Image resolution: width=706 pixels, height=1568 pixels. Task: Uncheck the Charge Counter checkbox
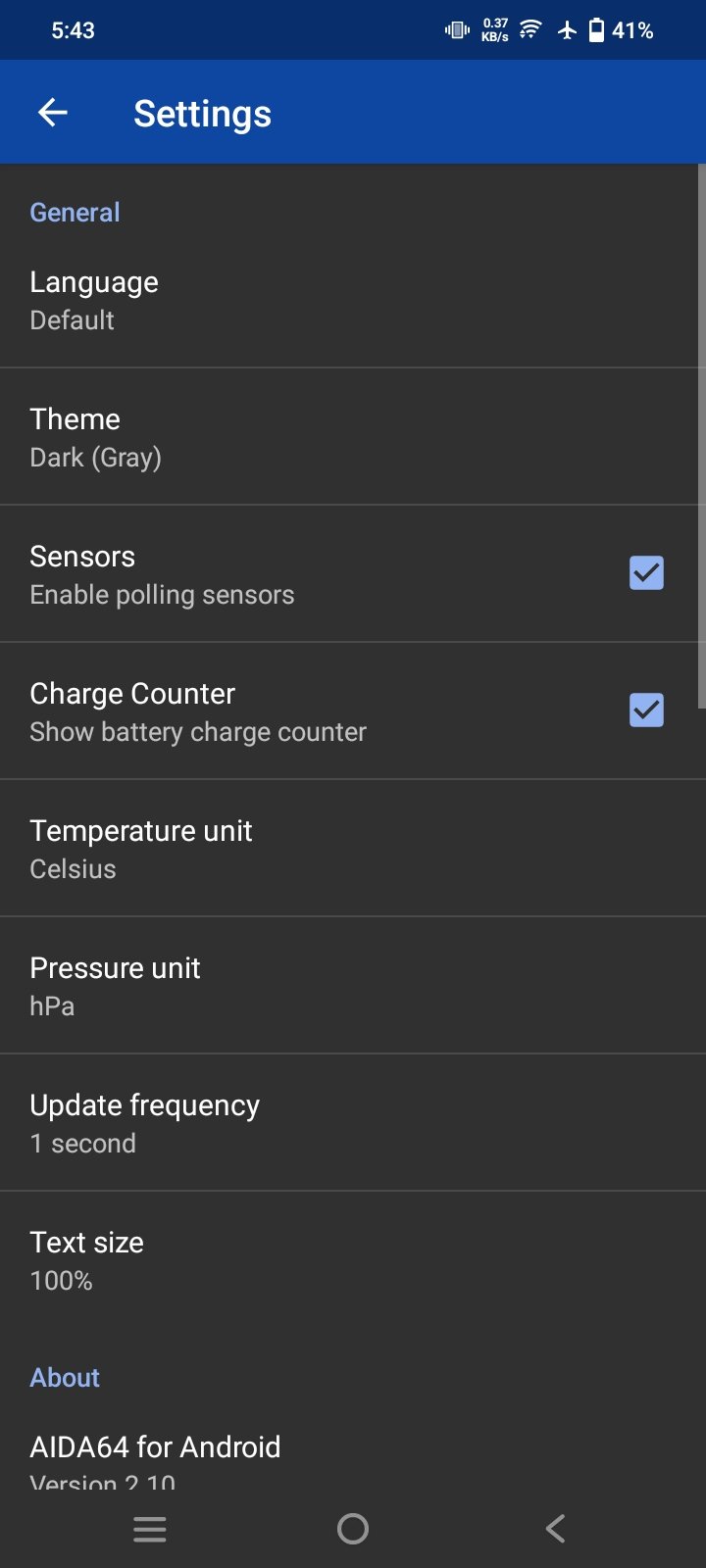tap(646, 710)
